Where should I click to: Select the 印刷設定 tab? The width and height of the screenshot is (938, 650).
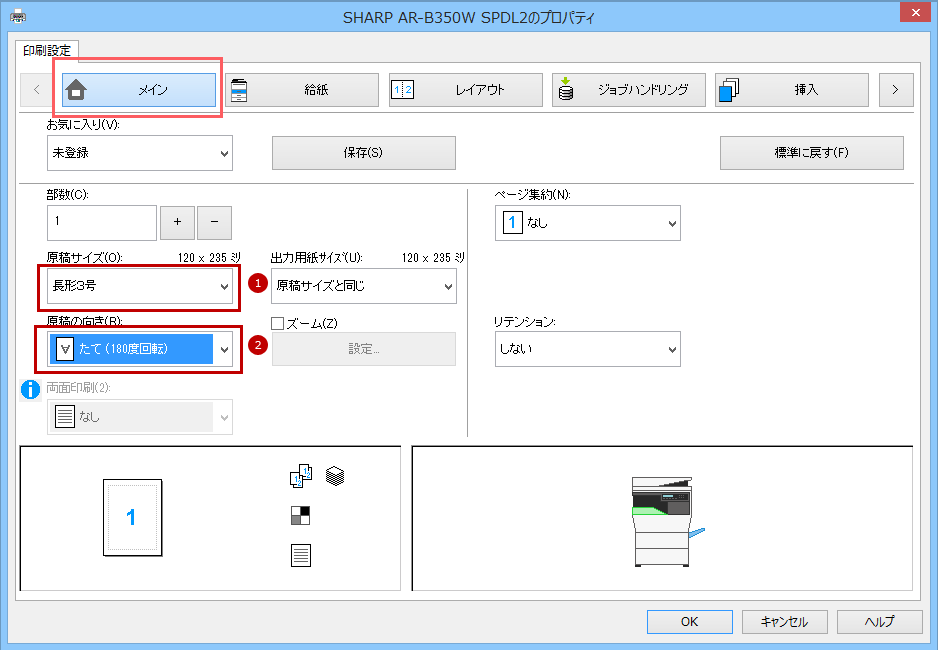coord(47,51)
